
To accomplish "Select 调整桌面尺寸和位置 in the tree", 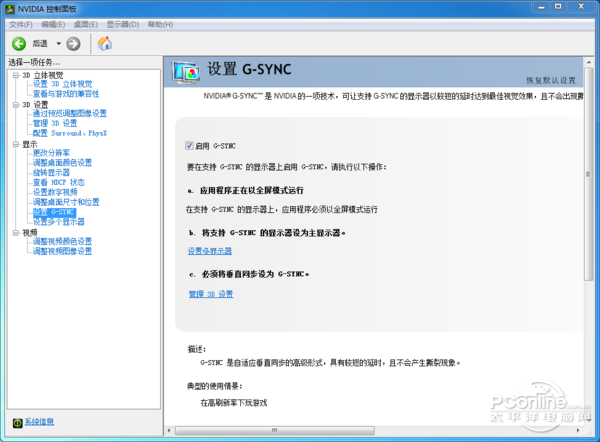I will coord(66,202).
